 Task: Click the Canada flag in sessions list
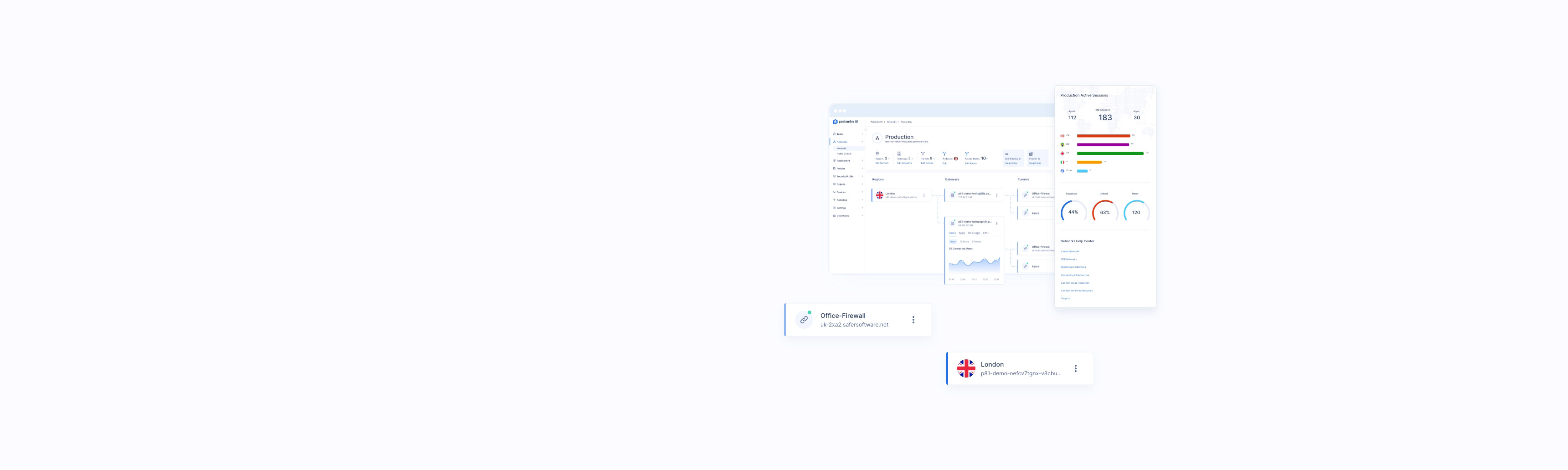[x=1062, y=136]
